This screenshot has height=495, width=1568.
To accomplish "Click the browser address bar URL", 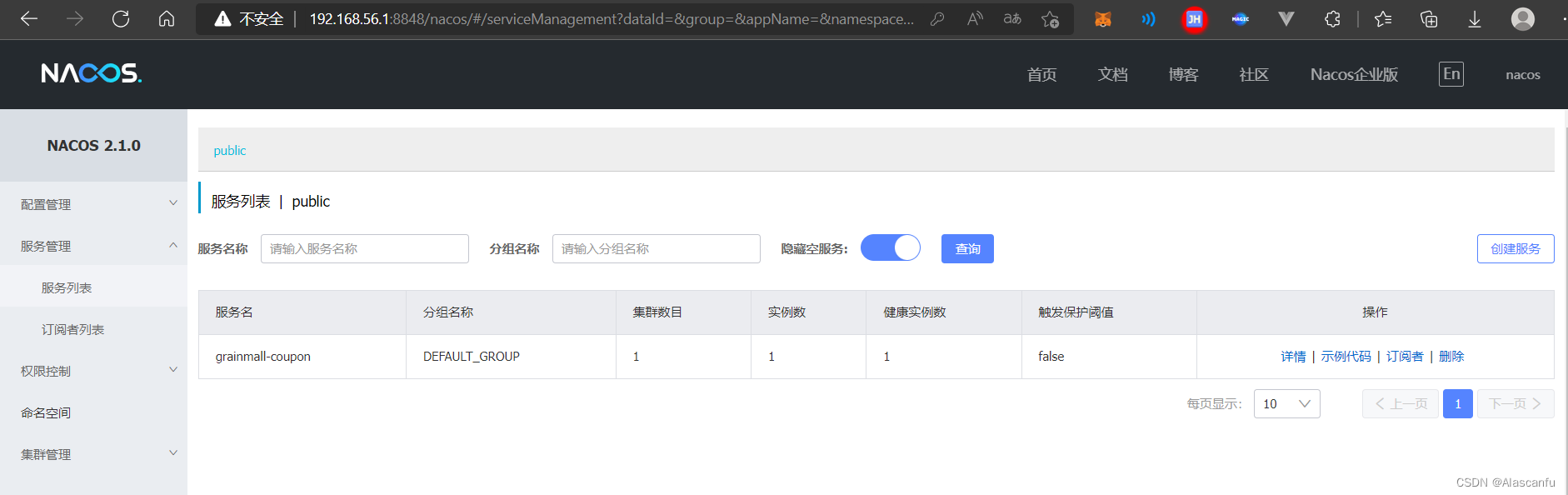I will (612, 18).
